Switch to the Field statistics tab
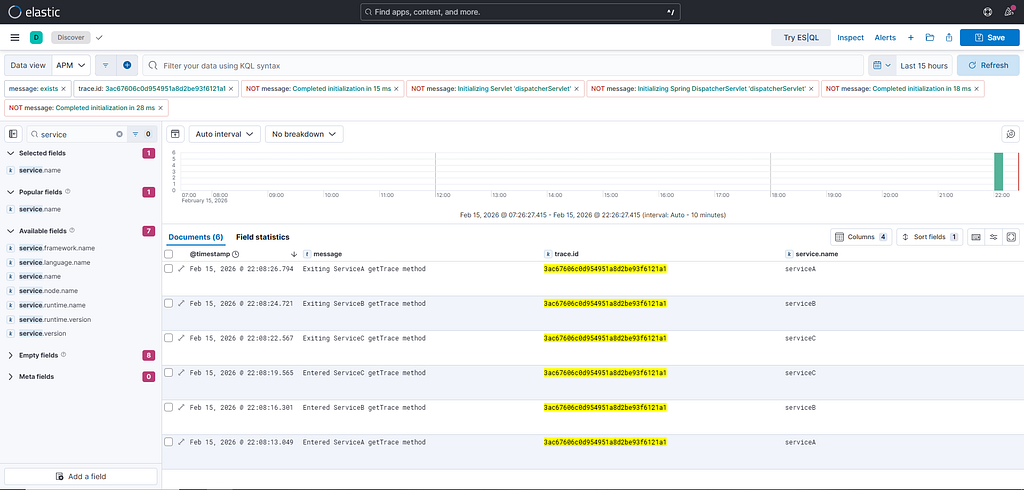This screenshot has width=1024, height=490. [263, 237]
